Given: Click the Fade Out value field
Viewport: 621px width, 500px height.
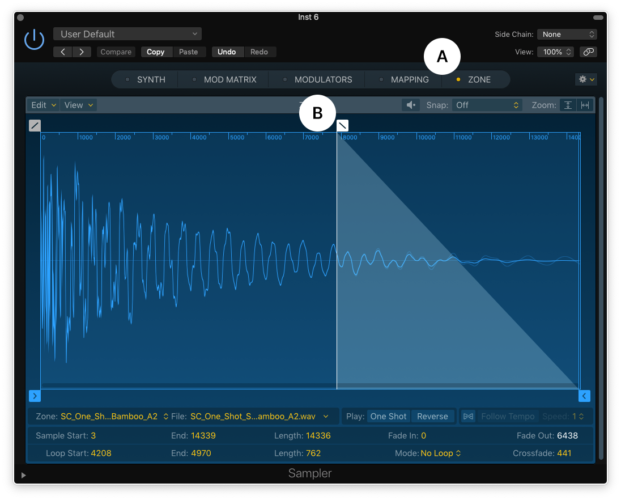Looking at the screenshot, I should coord(566,436).
